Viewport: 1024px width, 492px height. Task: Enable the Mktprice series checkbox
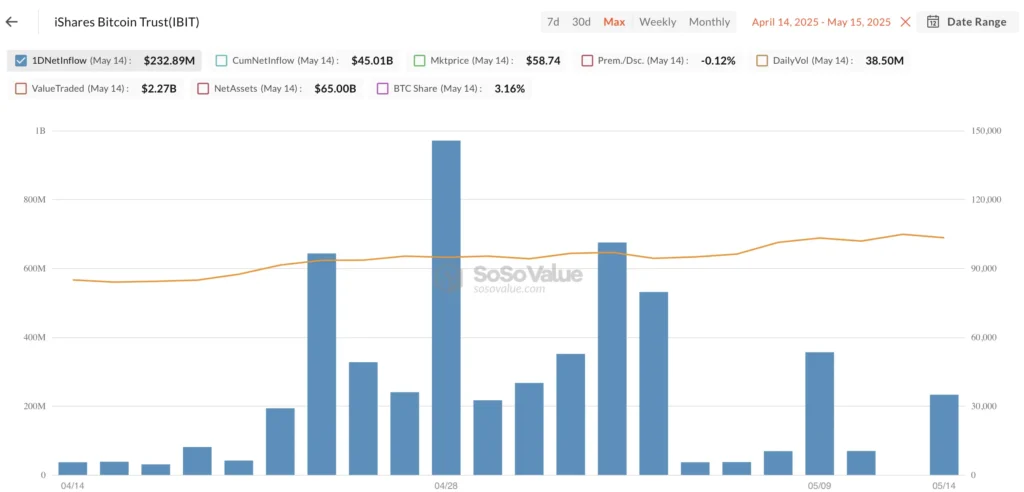pos(419,61)
